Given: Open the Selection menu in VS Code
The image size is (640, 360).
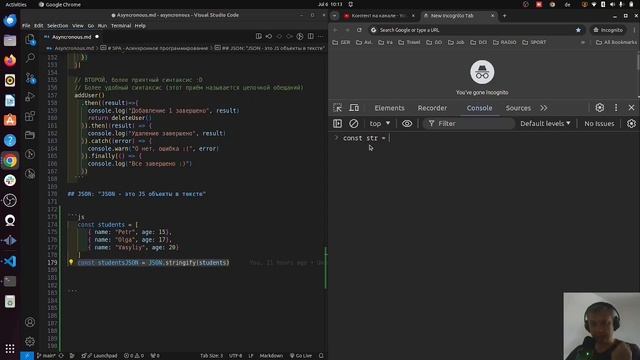Looking at the screenshot, I should (x=58, y=25).
